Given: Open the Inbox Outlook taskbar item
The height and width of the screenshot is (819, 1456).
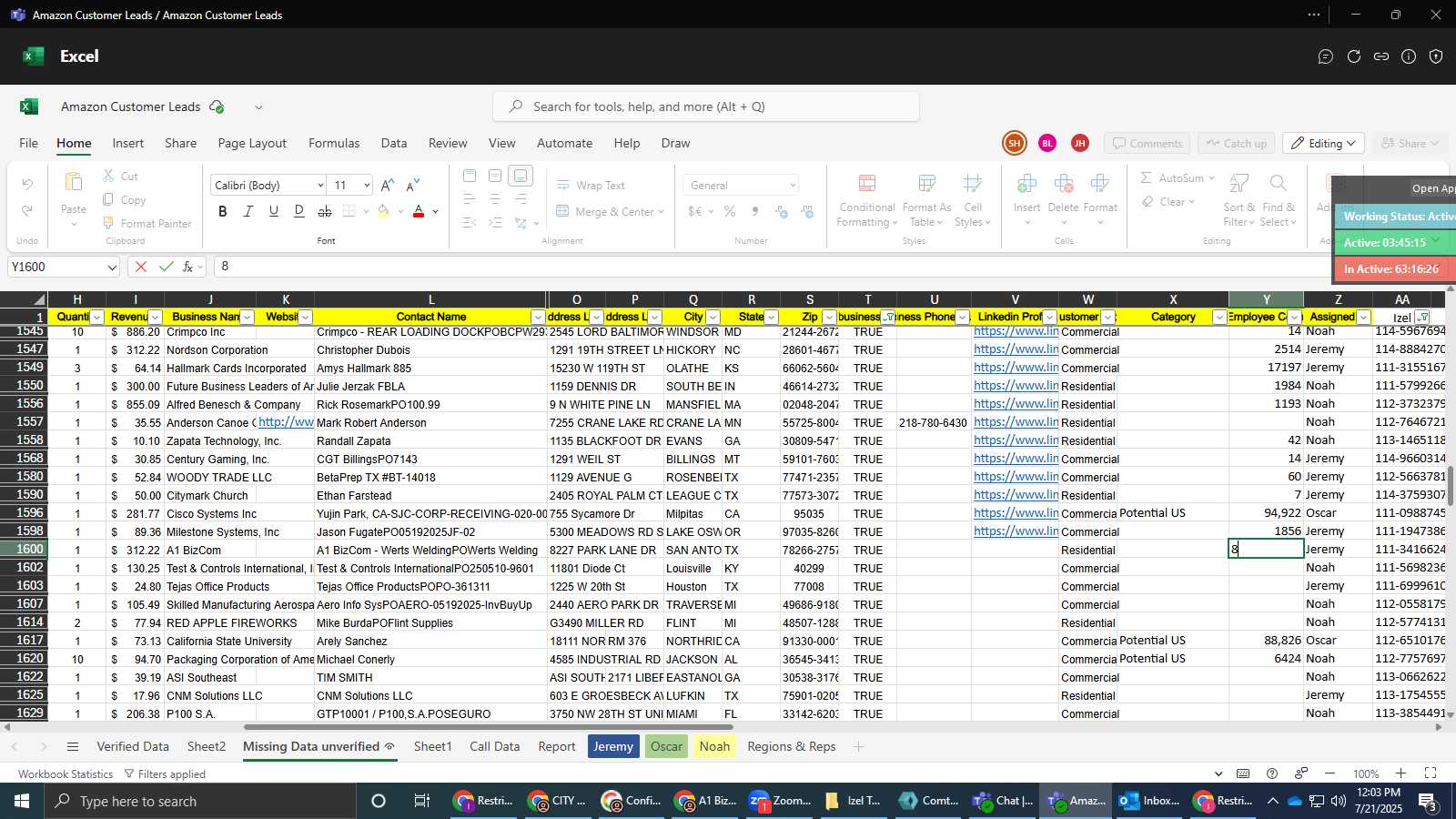Looking at the screenshot, I should [1148, 801].
